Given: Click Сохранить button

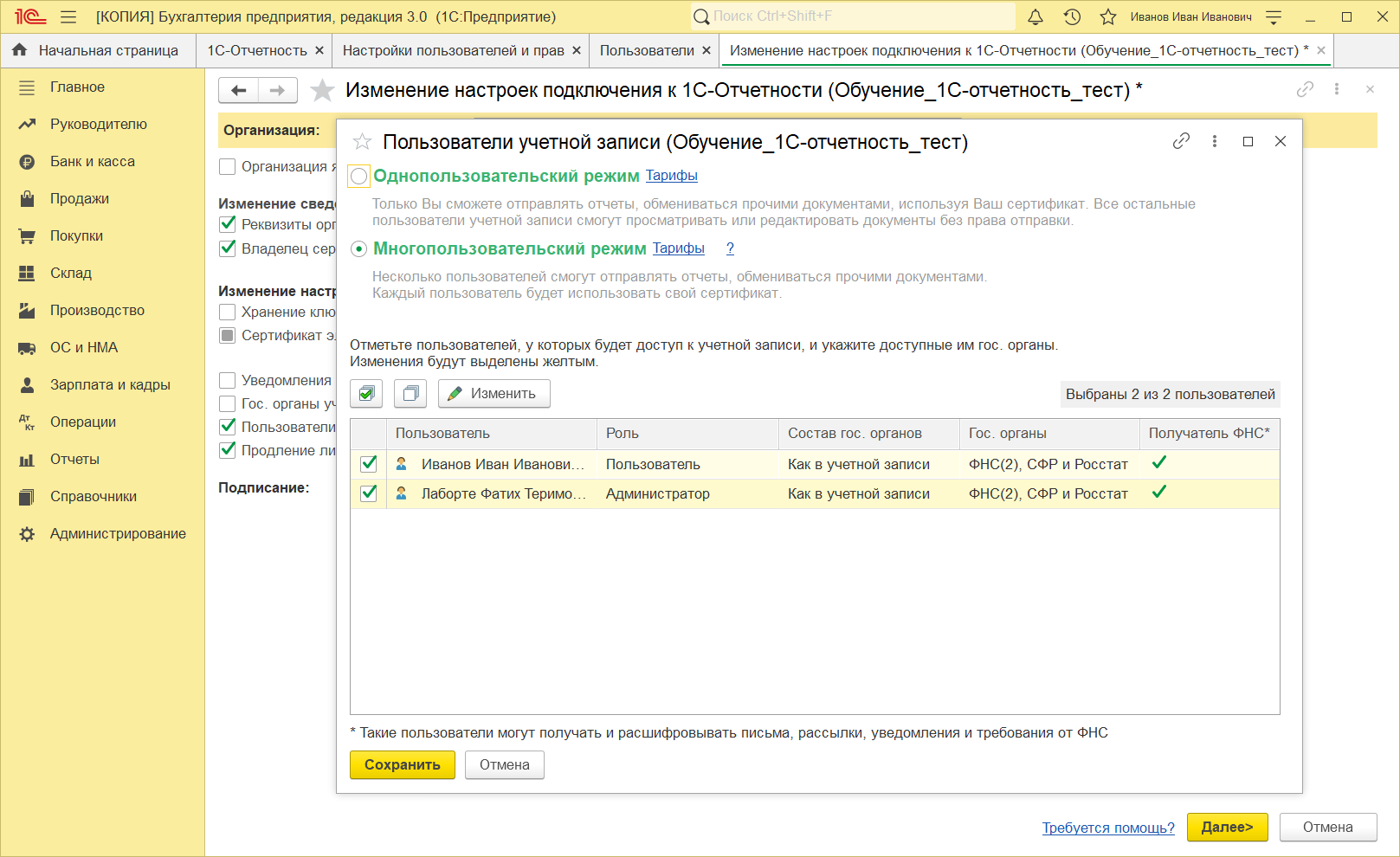Looking at the screenshot, I should pos(403,764).
